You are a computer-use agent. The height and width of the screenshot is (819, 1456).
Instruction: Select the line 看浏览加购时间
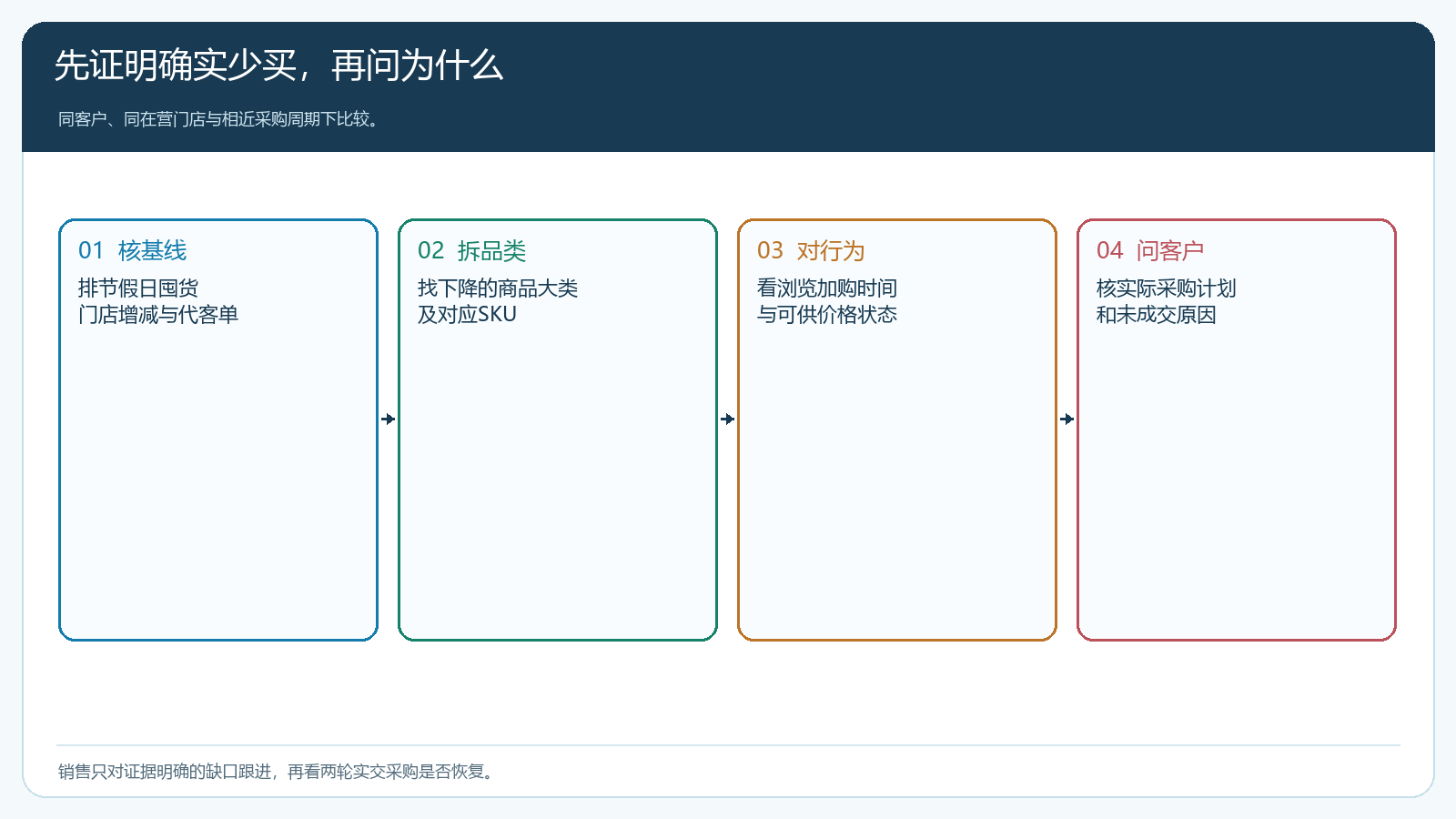827,288
